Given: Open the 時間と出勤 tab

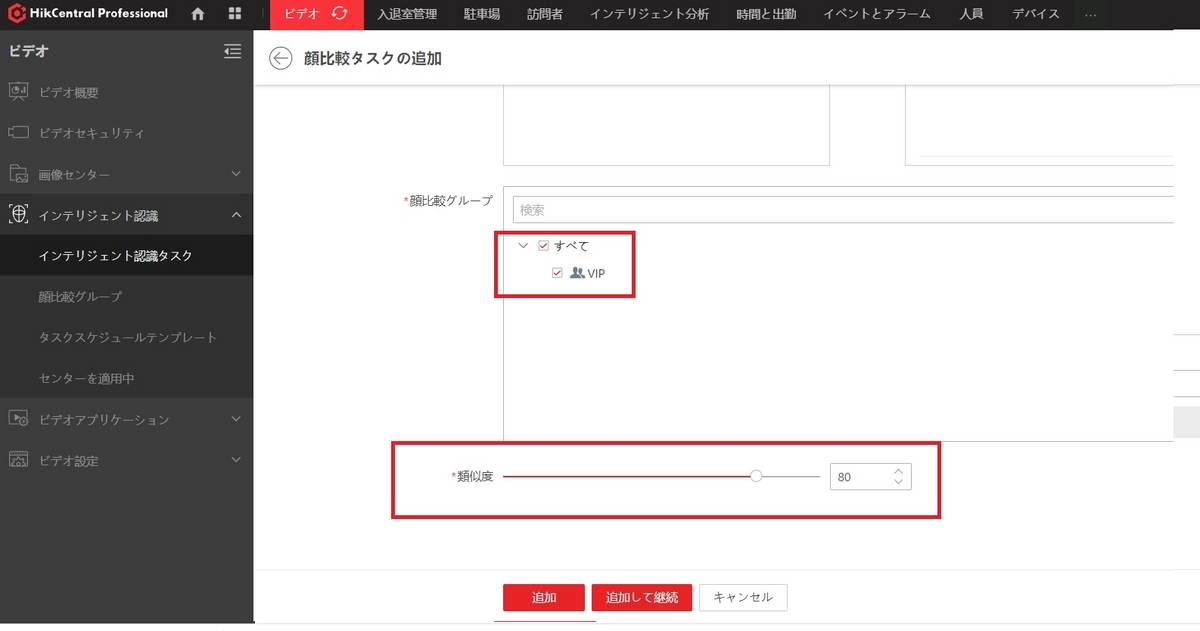Looking at the screenshot, I should pos(766,14).
